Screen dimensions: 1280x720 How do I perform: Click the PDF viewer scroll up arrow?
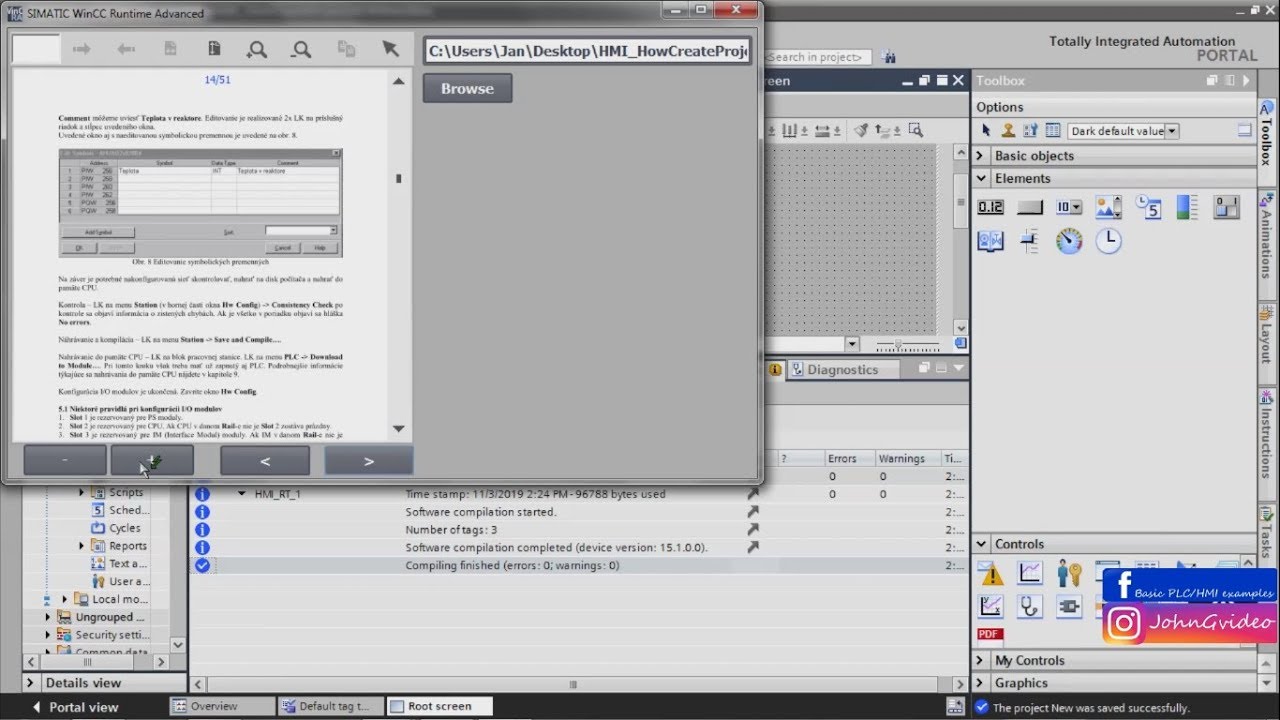click(399, 81)
